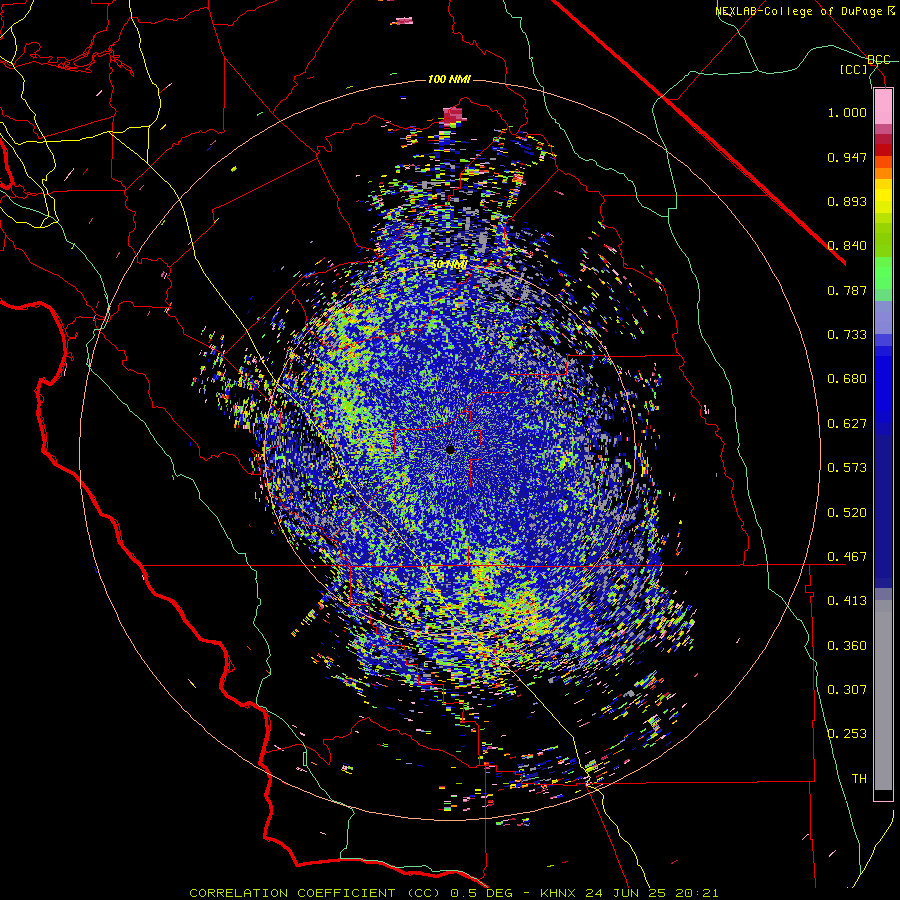Click the 0.733 scale value

pyautogui.click(x=847, y=335)
